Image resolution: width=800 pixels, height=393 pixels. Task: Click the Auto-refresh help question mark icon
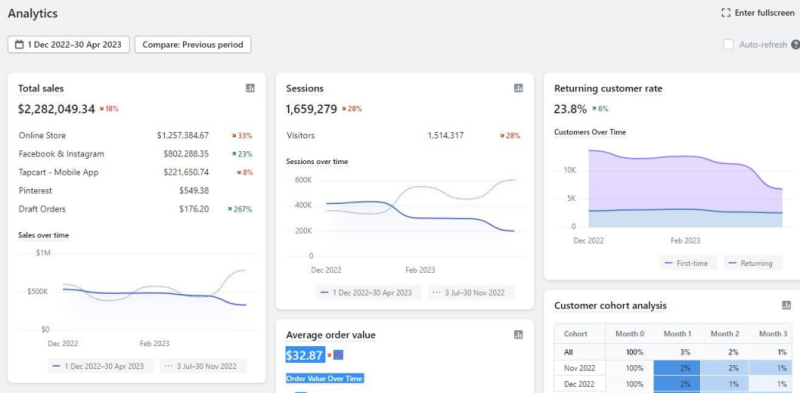click(x=795, y=45)
